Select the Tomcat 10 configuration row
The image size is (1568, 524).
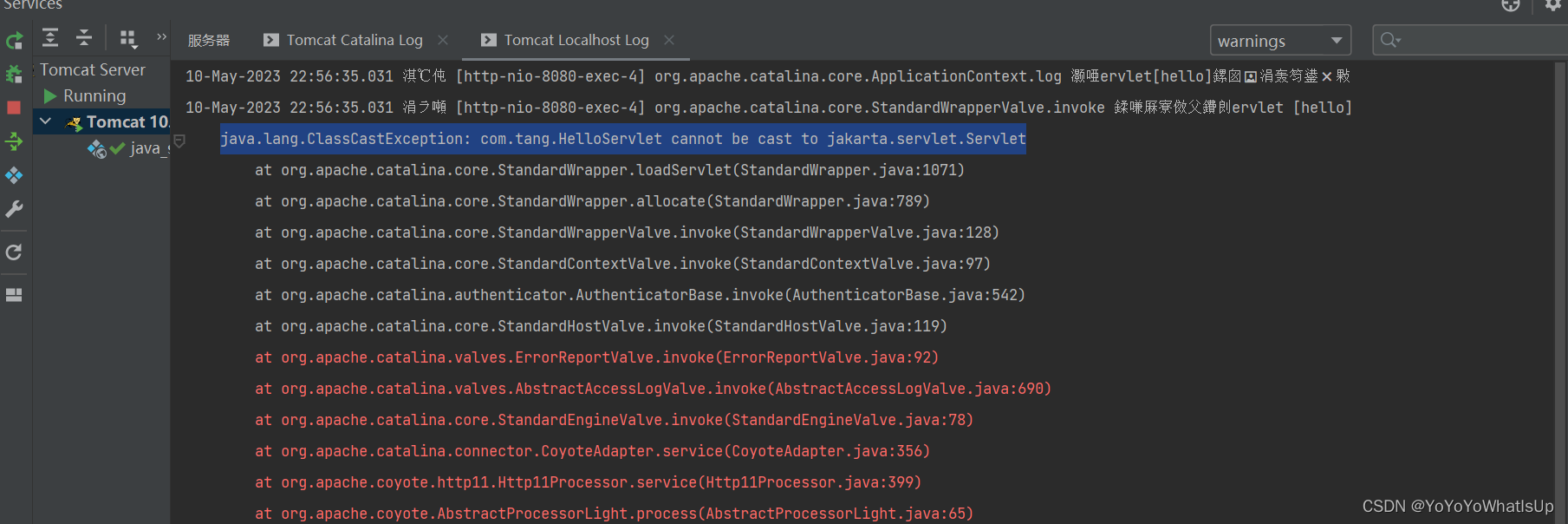coord(101,121)
